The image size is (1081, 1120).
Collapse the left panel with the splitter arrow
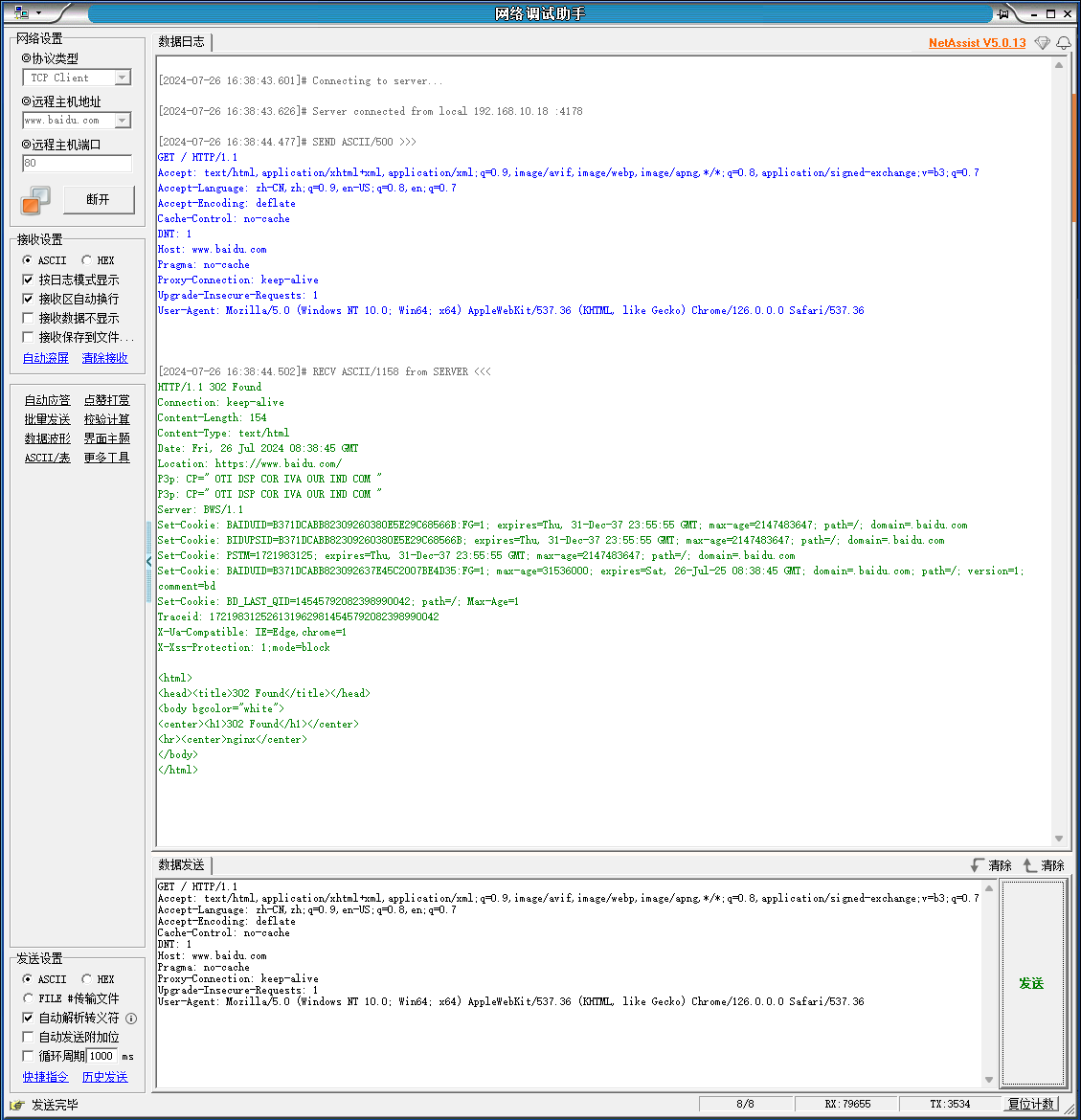pyautogui.click(x=148, y=561)
